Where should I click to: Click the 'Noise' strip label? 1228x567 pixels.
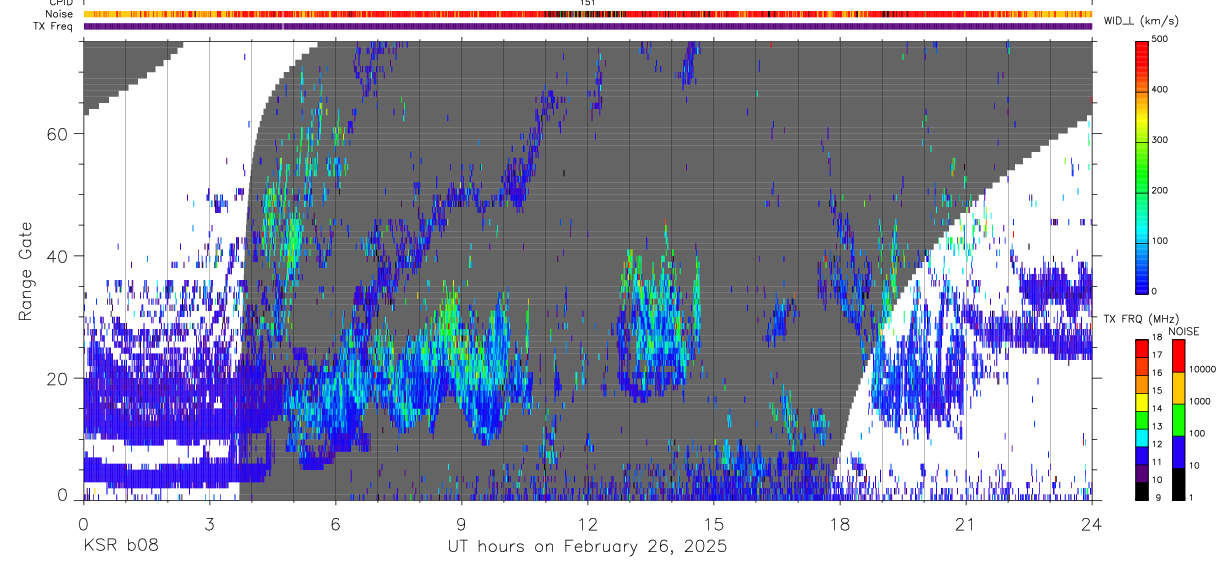pyautogui.click(x=57, y=14)
